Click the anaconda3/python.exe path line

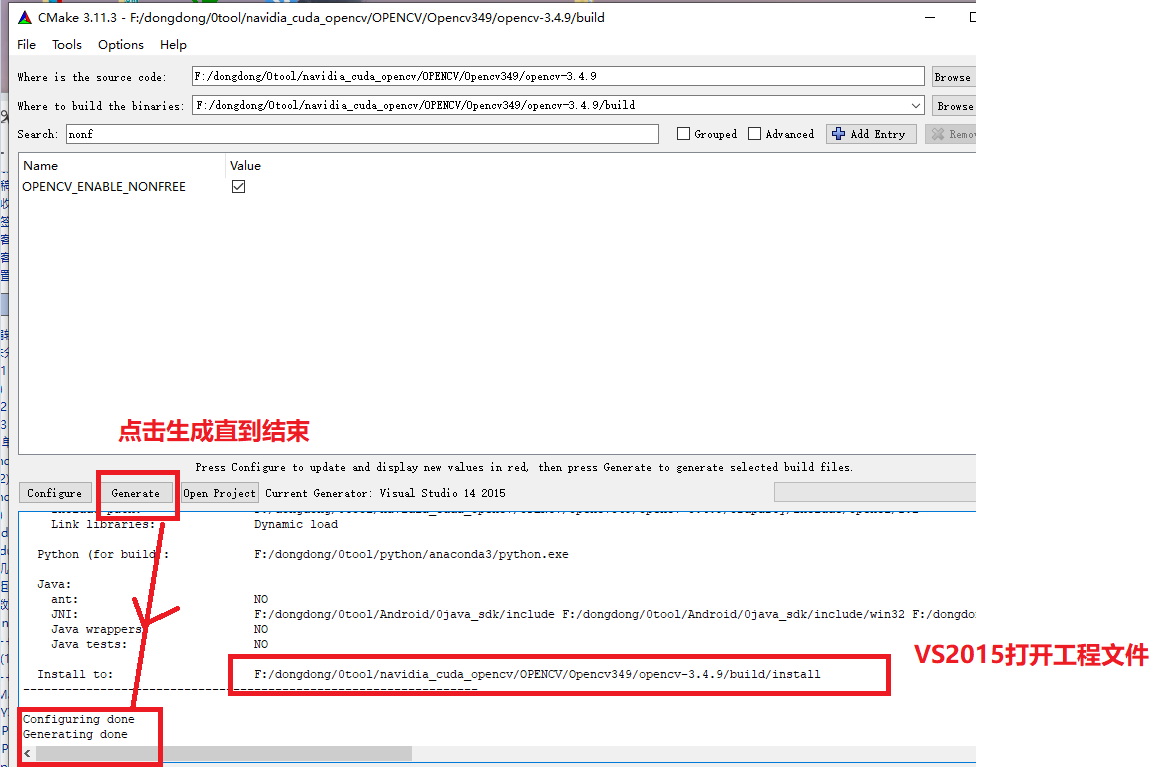click(x=410, y=554)
